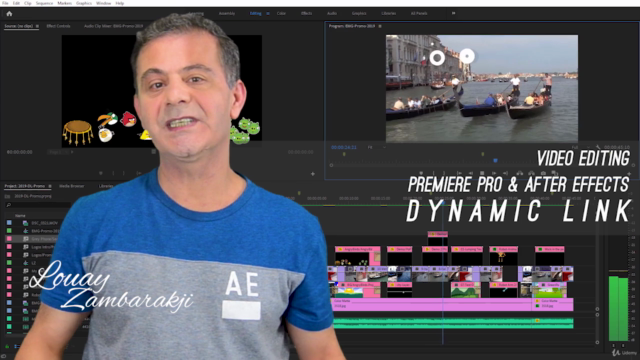Open the Fit zoom level dropdown
This screenshot has width=640, height=360.
(377, 147)
